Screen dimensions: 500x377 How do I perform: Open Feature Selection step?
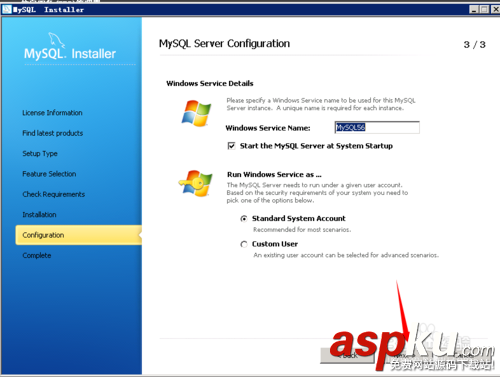tap(49, 174)
